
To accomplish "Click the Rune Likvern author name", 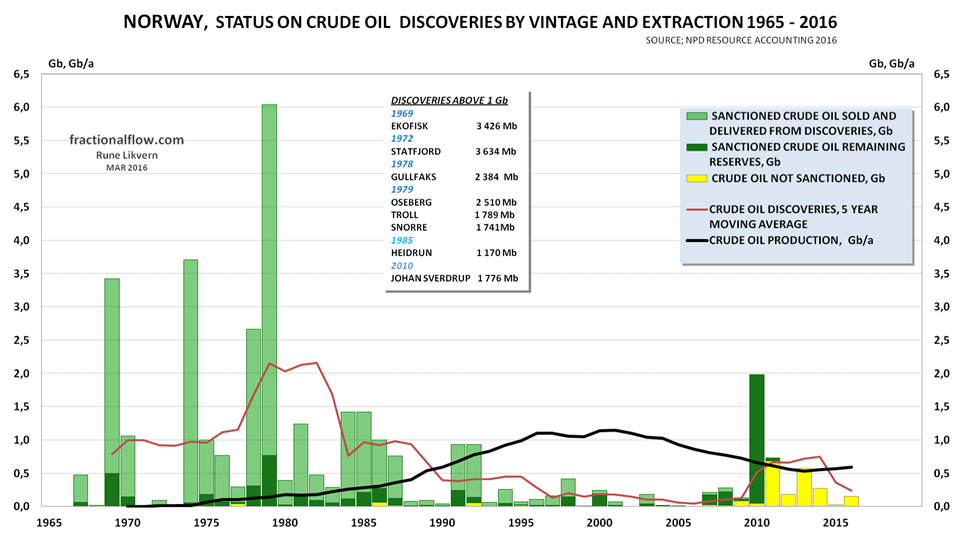I will coord(126,155).
